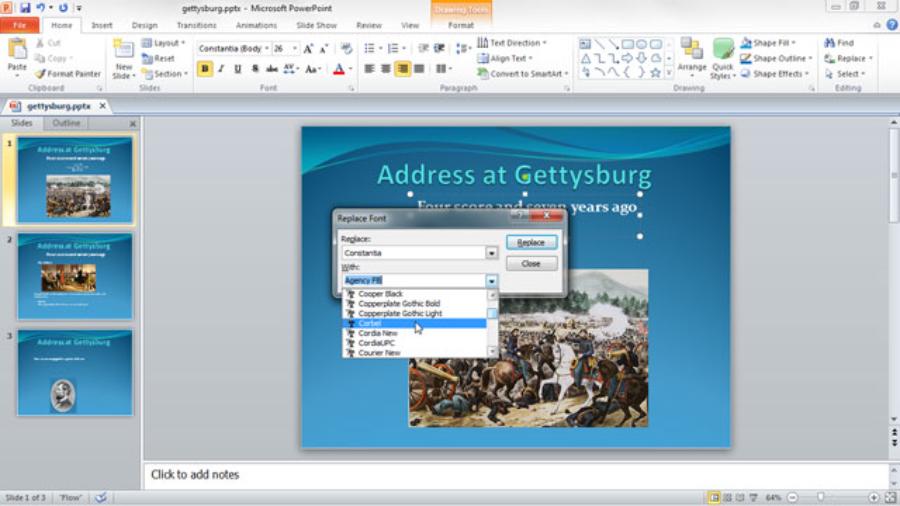The height and width of the screenshot is (506, 900).
Task: Click Increase List Level icon
Action: [x=439, y=48]
